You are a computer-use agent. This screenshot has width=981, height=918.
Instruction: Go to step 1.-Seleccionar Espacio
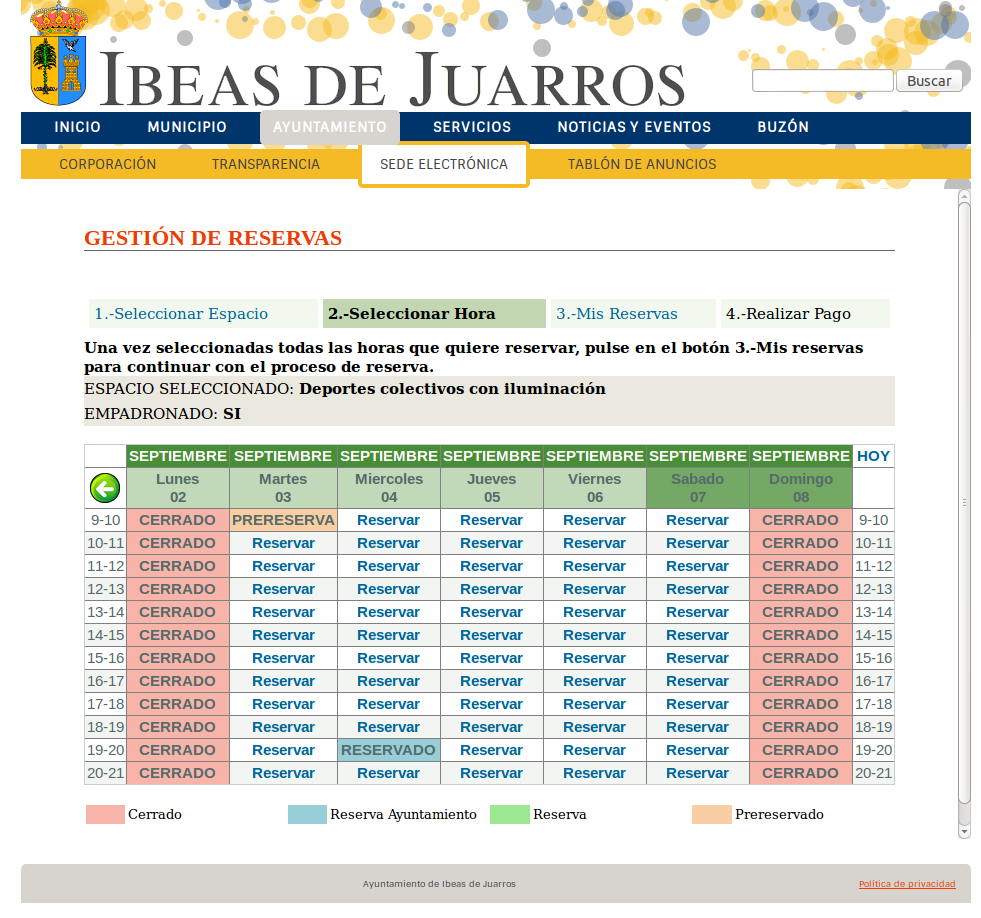[x=181, y=314]
